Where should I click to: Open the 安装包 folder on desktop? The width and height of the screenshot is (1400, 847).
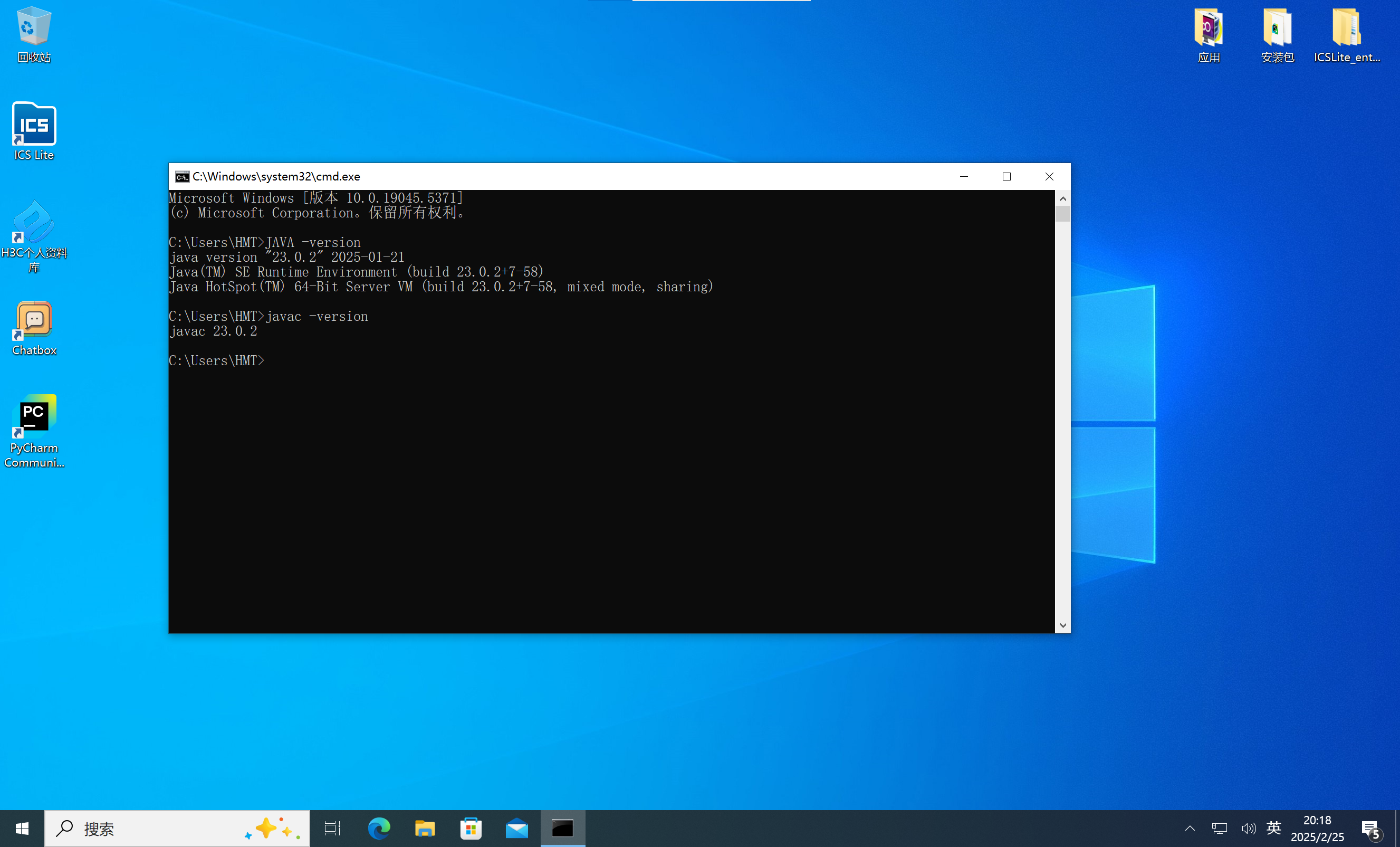coord(1277,28)
